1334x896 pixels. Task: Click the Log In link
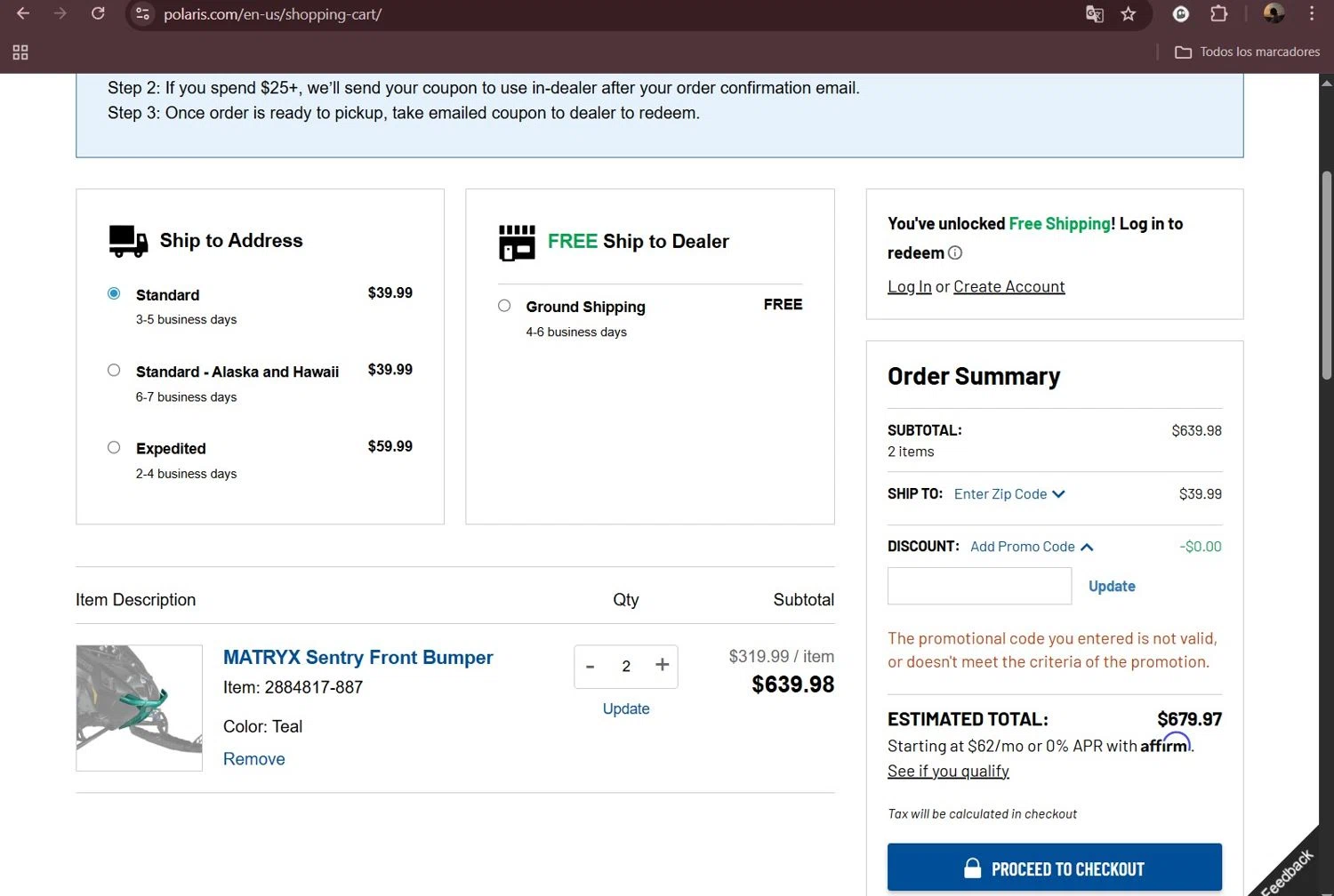pyautogui.click(x=909, y=286)
